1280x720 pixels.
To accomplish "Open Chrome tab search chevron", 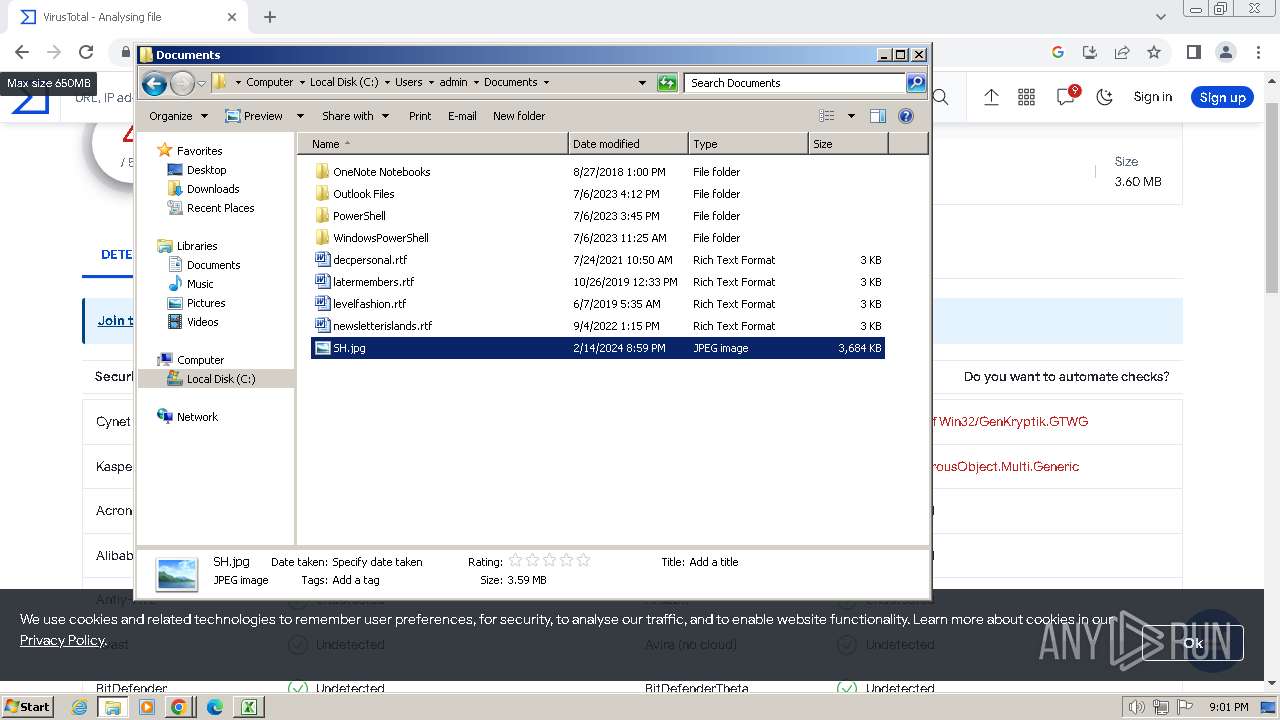I will click(x=1160, y=17).
